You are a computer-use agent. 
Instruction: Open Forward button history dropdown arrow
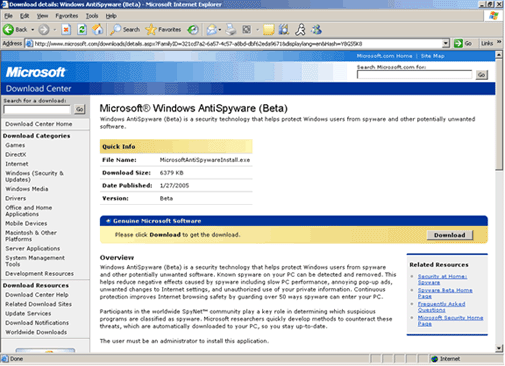[55, 30]
